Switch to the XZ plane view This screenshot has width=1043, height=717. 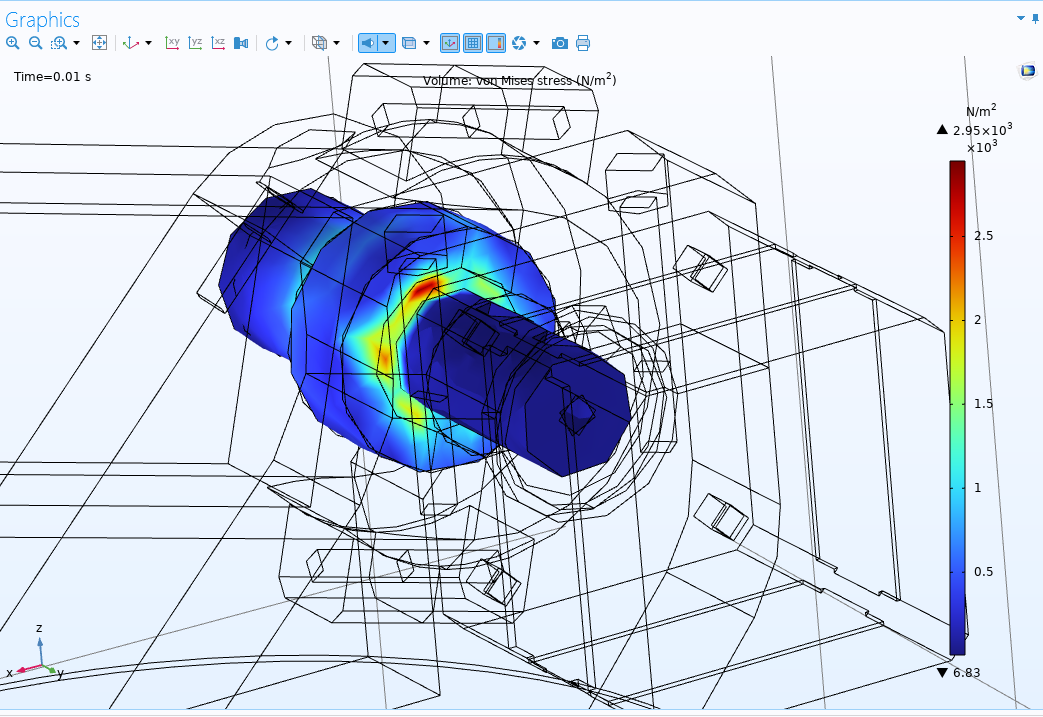click(x=218, y=43)
